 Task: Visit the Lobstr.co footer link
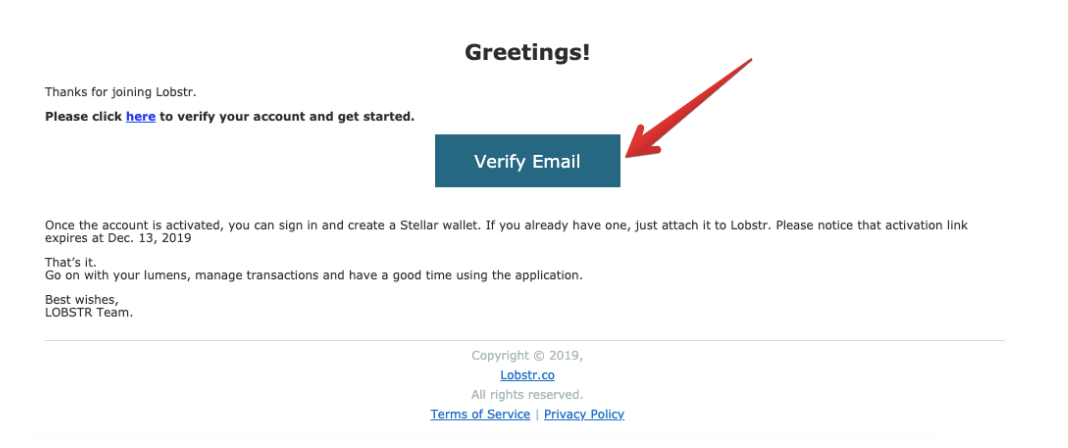[x=527, y=375]
